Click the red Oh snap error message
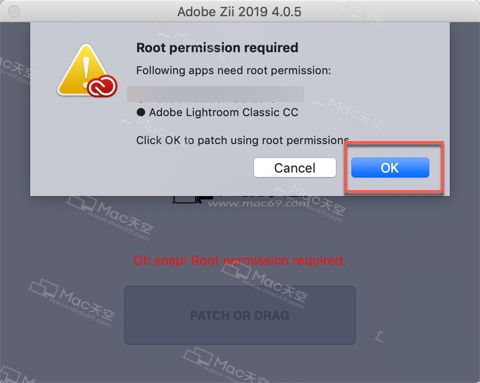Viewport: 480px width, 383px height. (x=239, y=261)
